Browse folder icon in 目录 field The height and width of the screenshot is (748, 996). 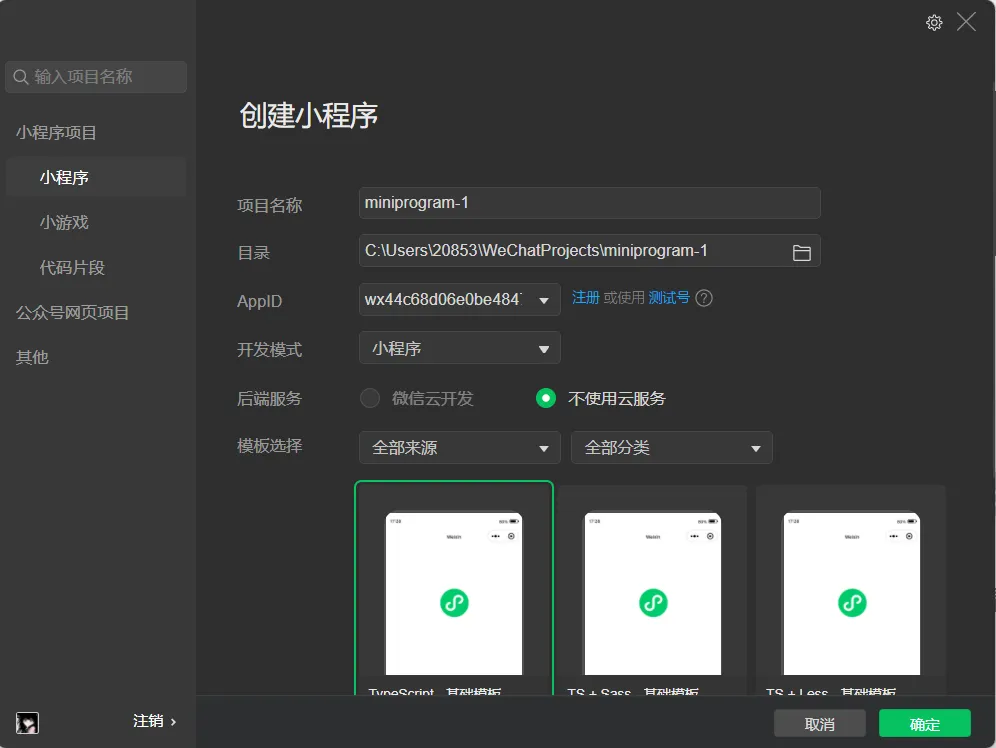point(802,252)
